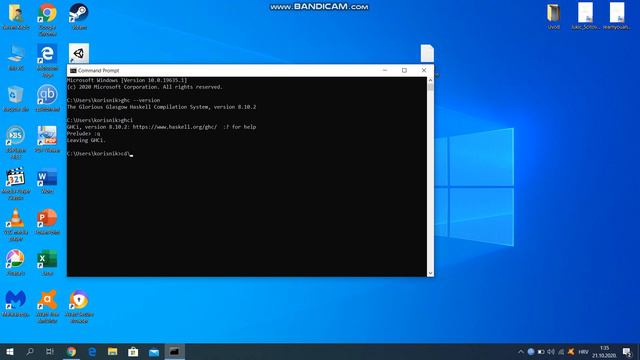Open the blank file behind Command Prompt

(x=427, y=53)
